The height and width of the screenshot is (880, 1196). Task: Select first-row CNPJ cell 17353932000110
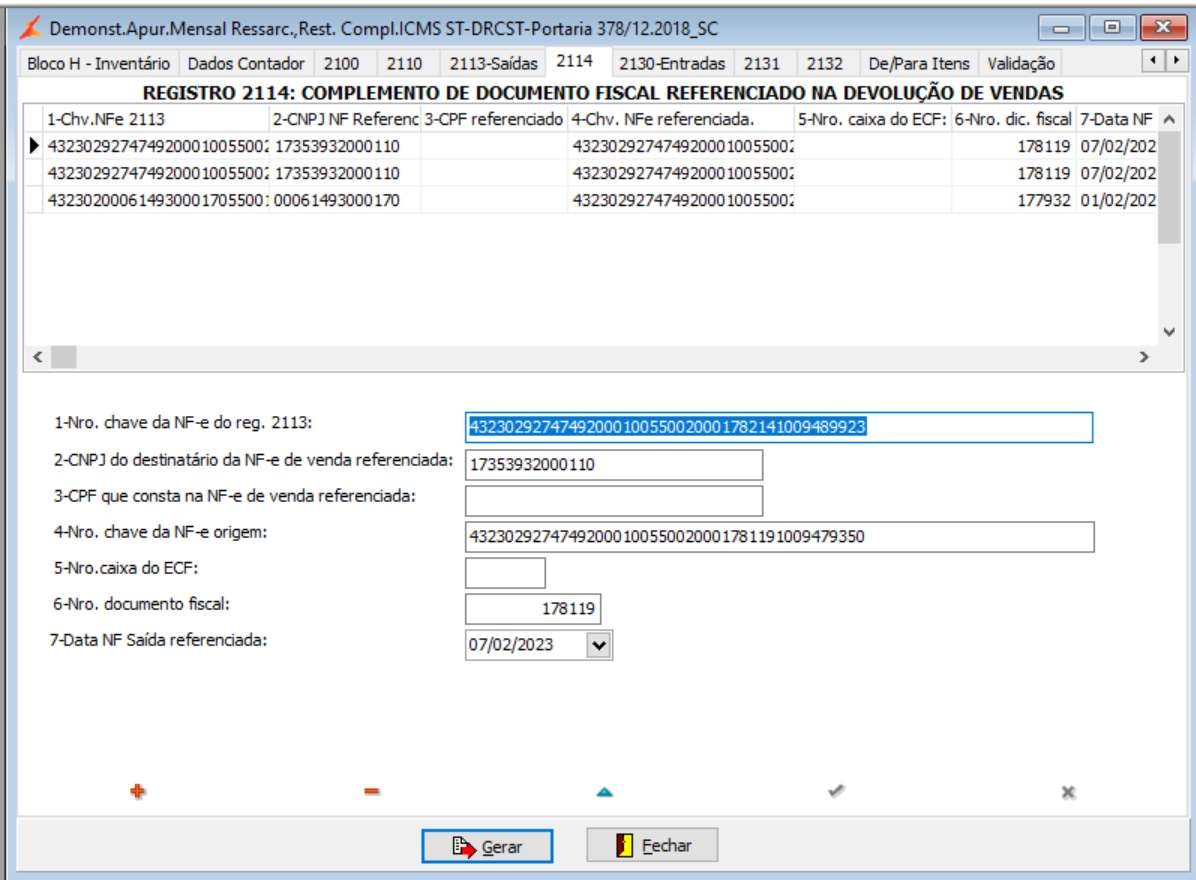(x=345, y=146)
